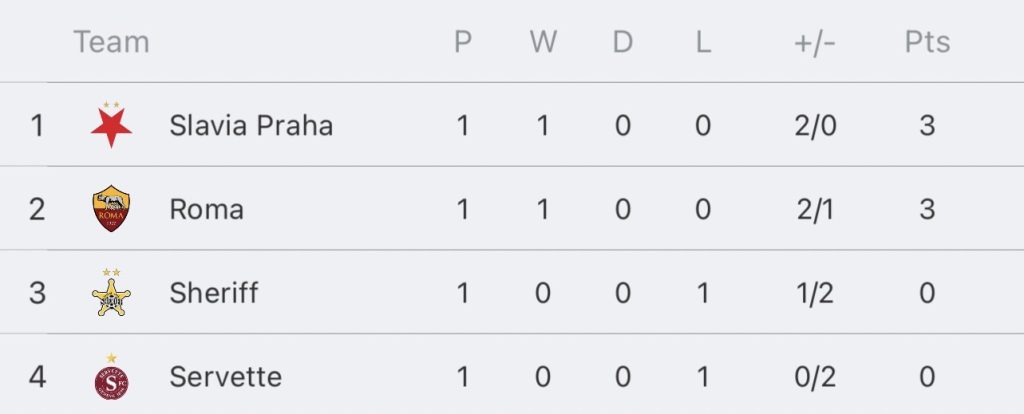Open the Servette team name
Image resolution: width=1024 pixels, height=414 pixels.
(x=225, y=377)
